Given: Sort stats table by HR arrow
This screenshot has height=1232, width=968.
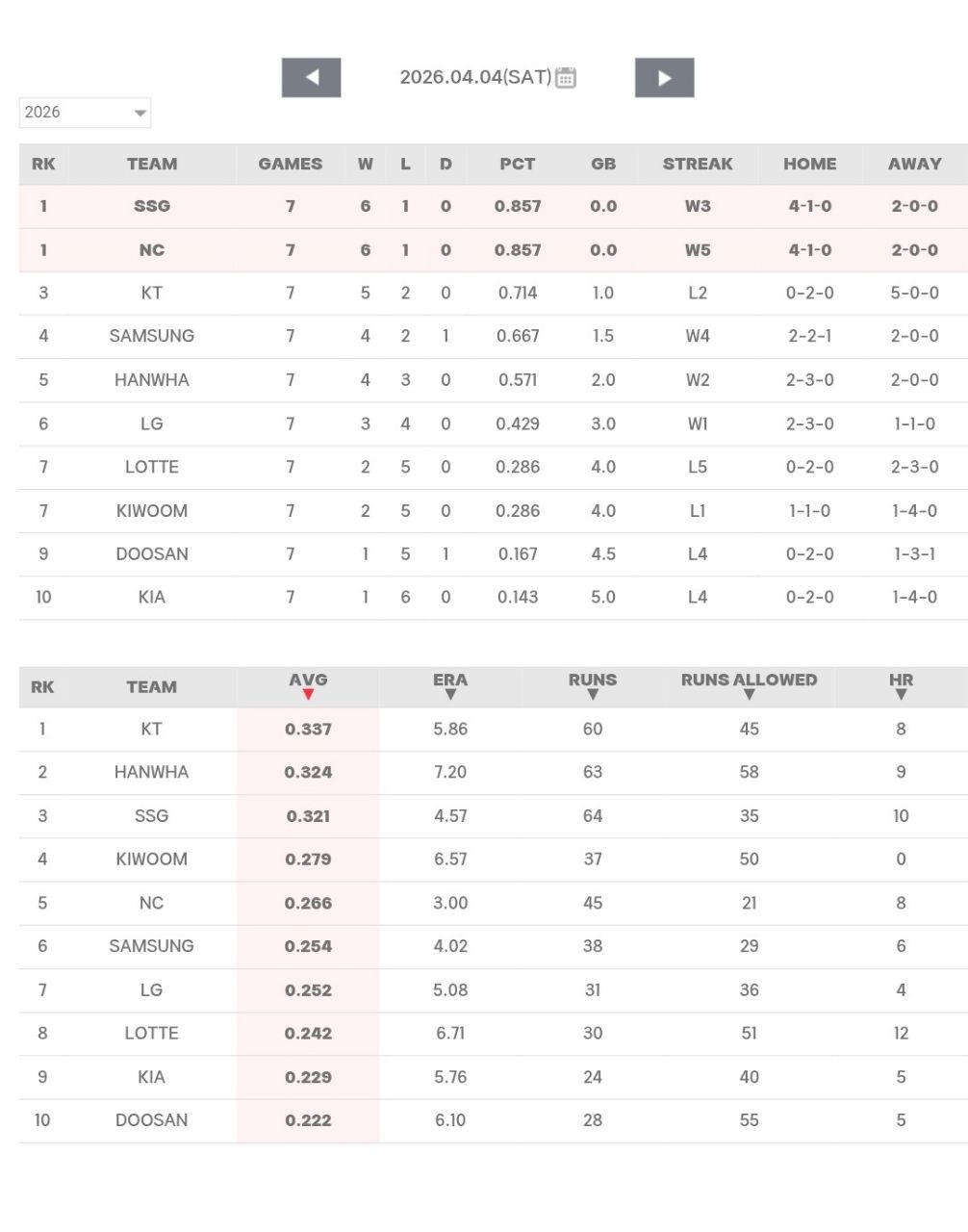Looking at the screenshot, I should click(x=901, y=694).
